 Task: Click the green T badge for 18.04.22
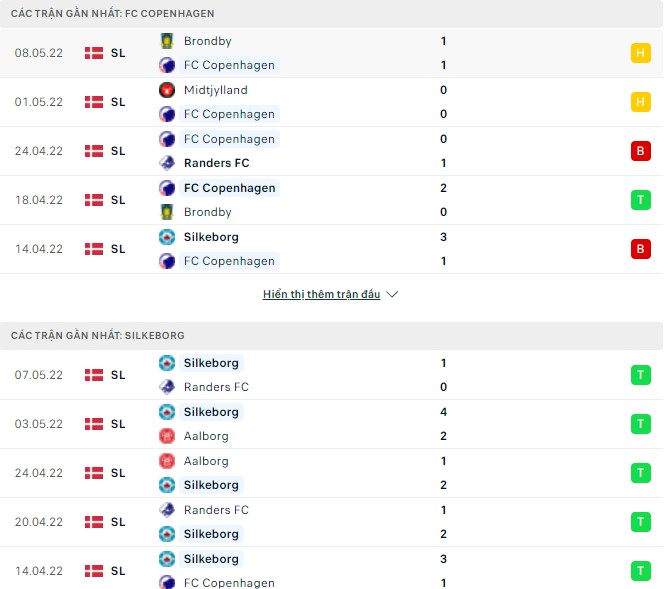coord(640,200)
